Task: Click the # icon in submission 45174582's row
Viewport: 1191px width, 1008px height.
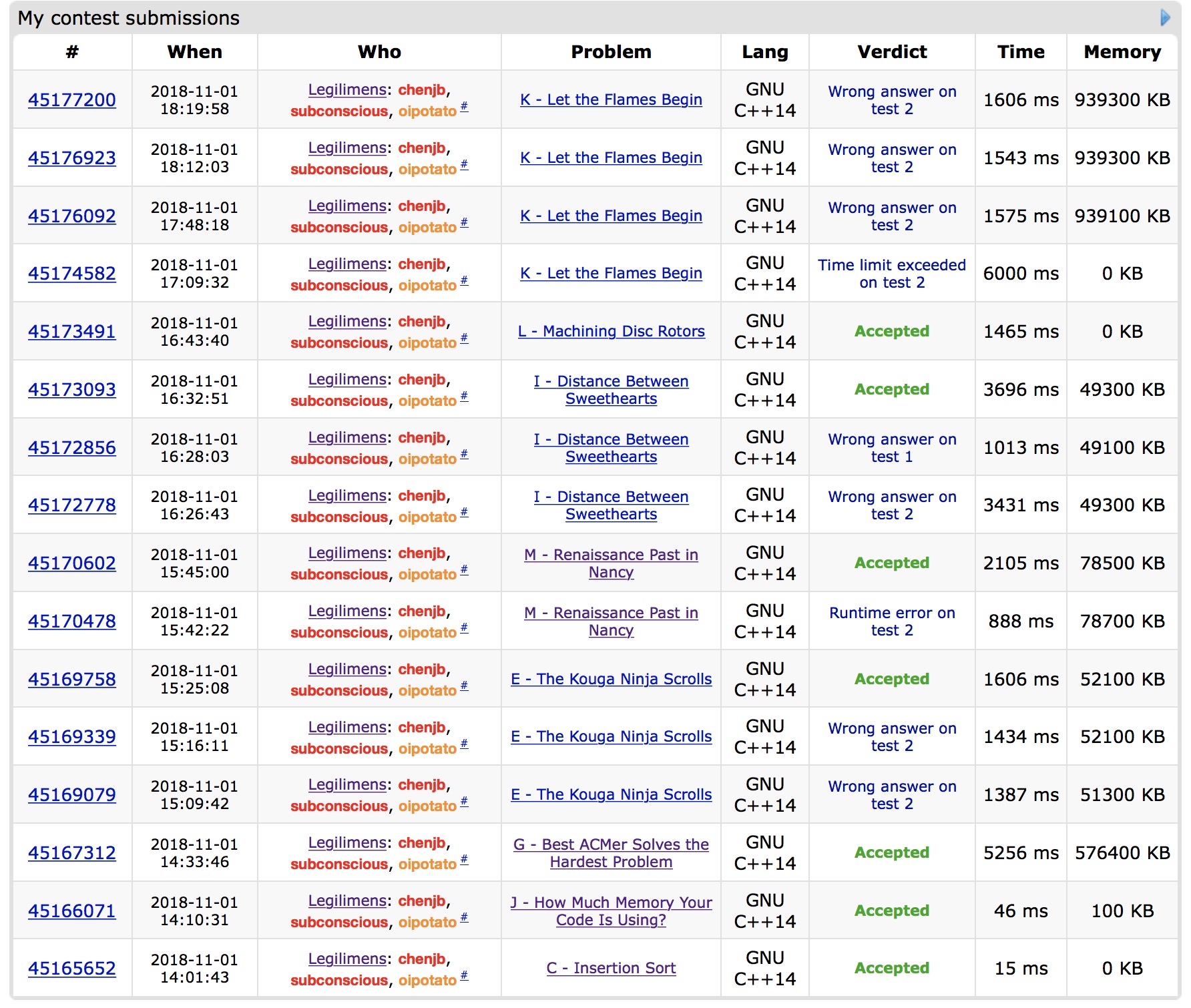Action: (464, 281)
